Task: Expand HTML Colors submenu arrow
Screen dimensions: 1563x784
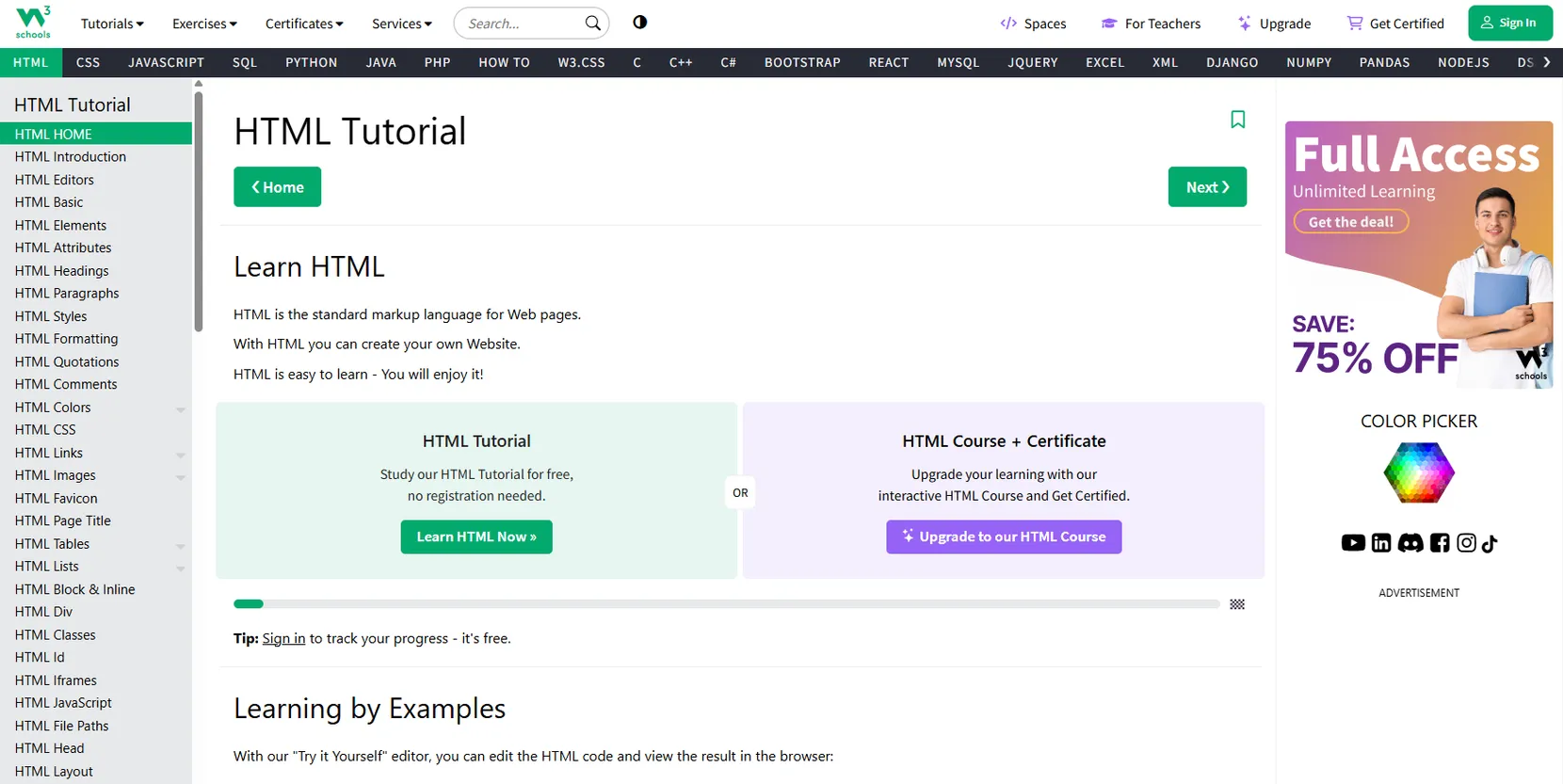Action: (x=181, y=409)
